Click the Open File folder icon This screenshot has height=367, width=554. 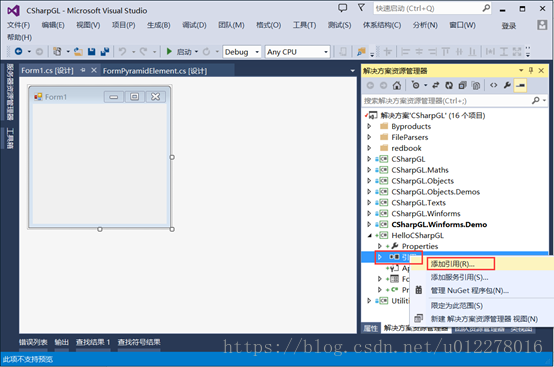(x=78, y=52)
